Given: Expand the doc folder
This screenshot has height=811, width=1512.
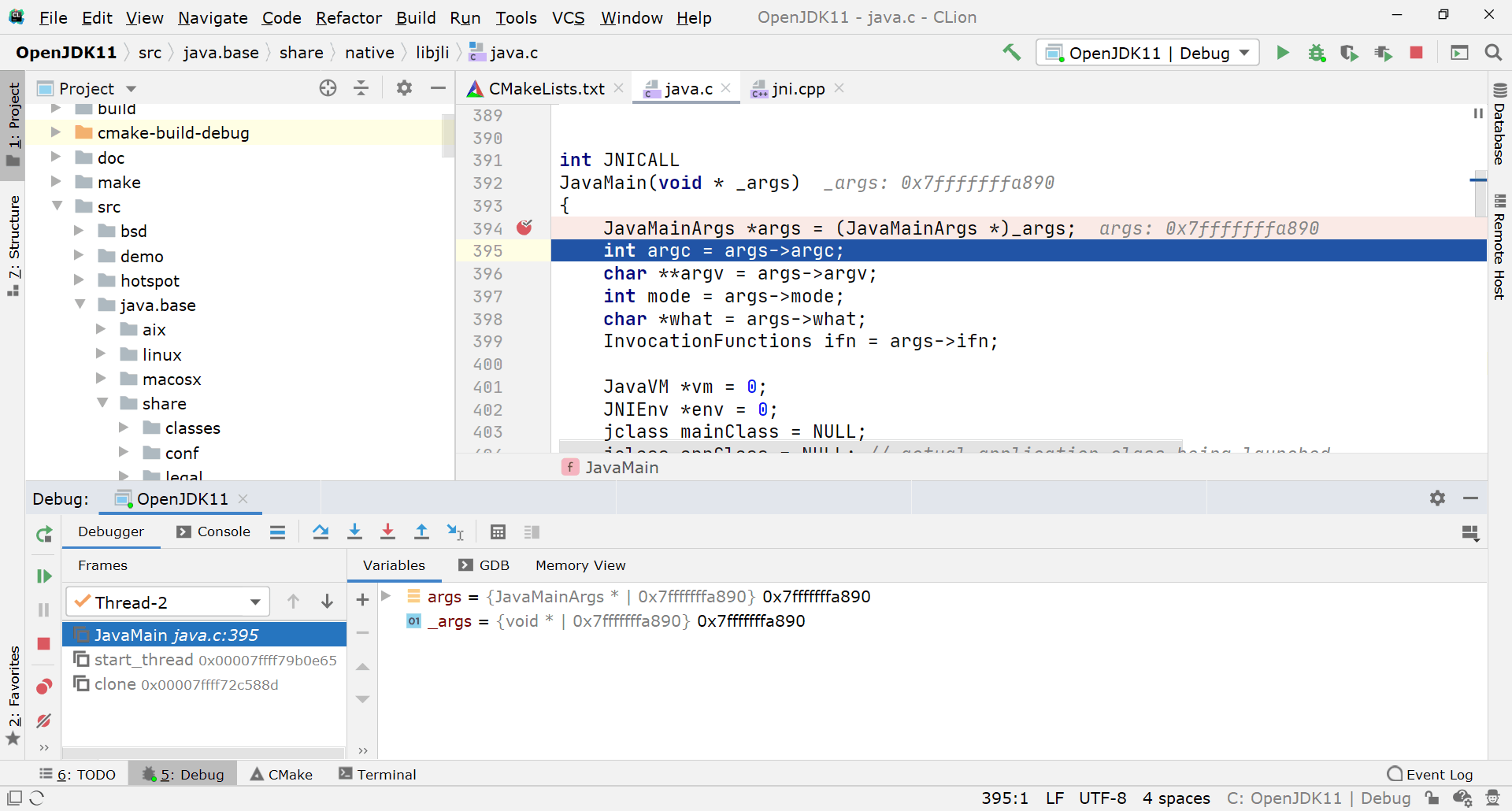Looking at the screenshot, I should tap(55, 157).
